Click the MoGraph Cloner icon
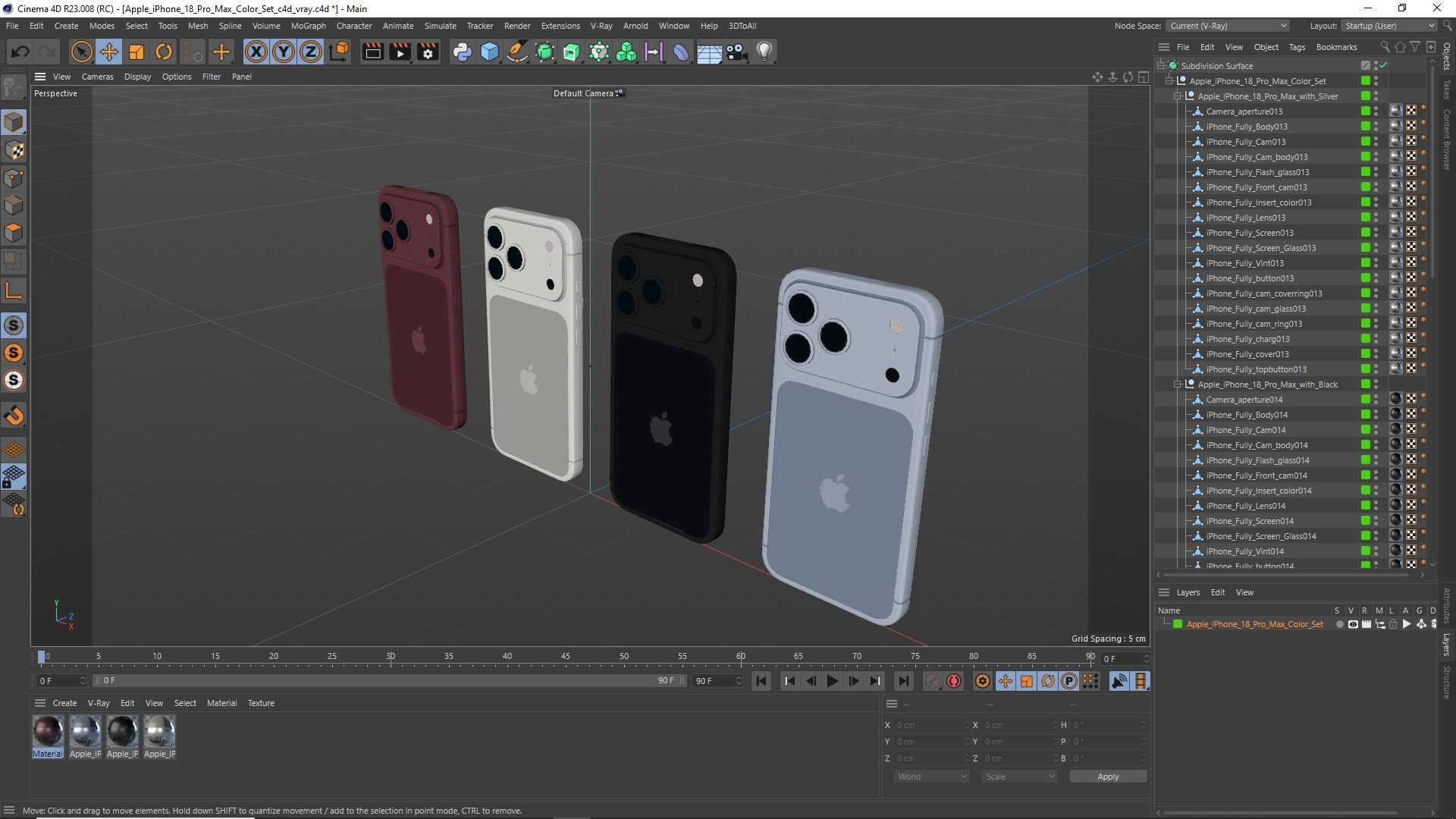This screenshot has width=1456, height=819. (626, 52)
